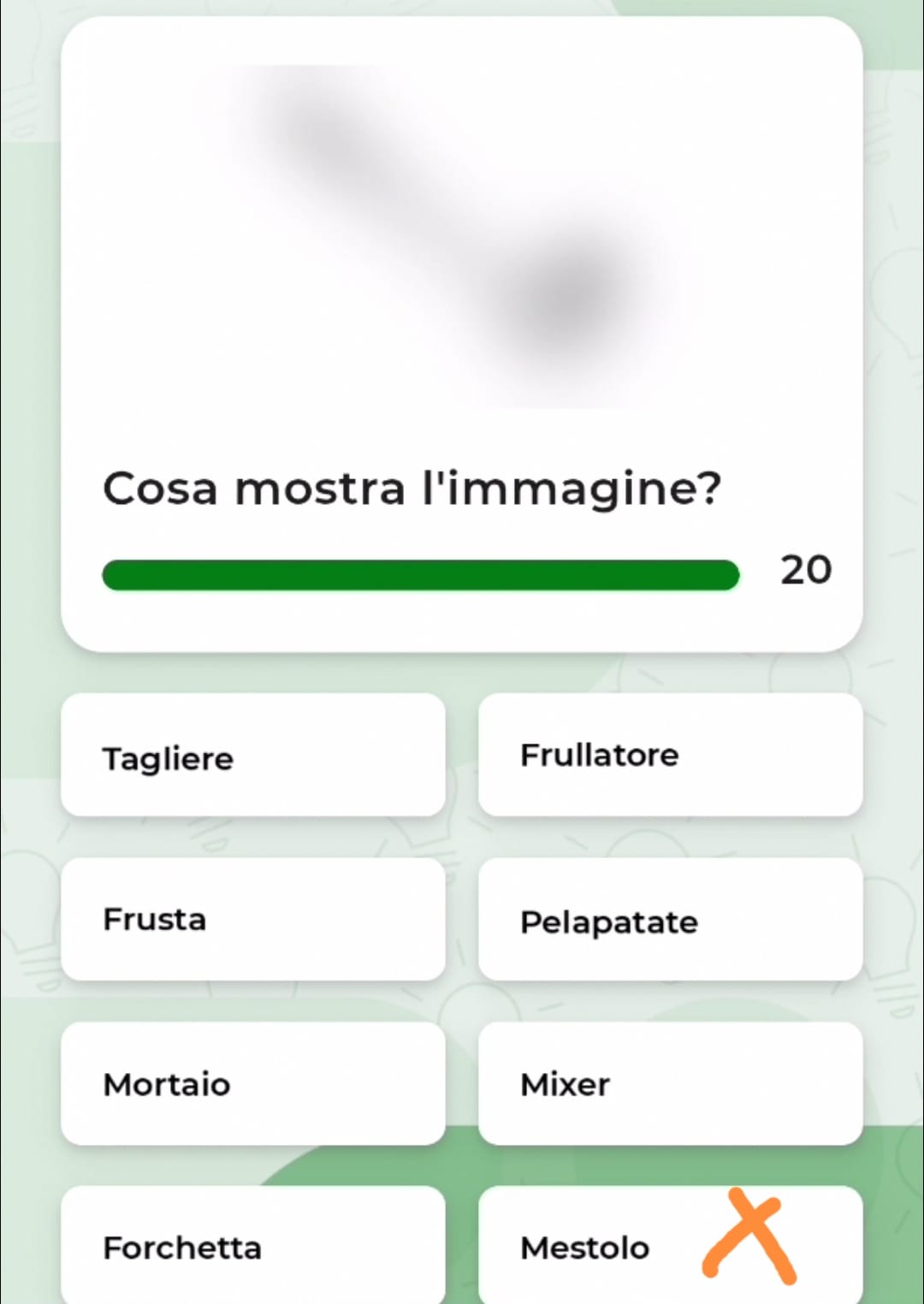Image resolution: width=924 pixels, height=1304 pixels.
Task: Answer with the Italian word for fork
Action: [x=253, y=1247]
